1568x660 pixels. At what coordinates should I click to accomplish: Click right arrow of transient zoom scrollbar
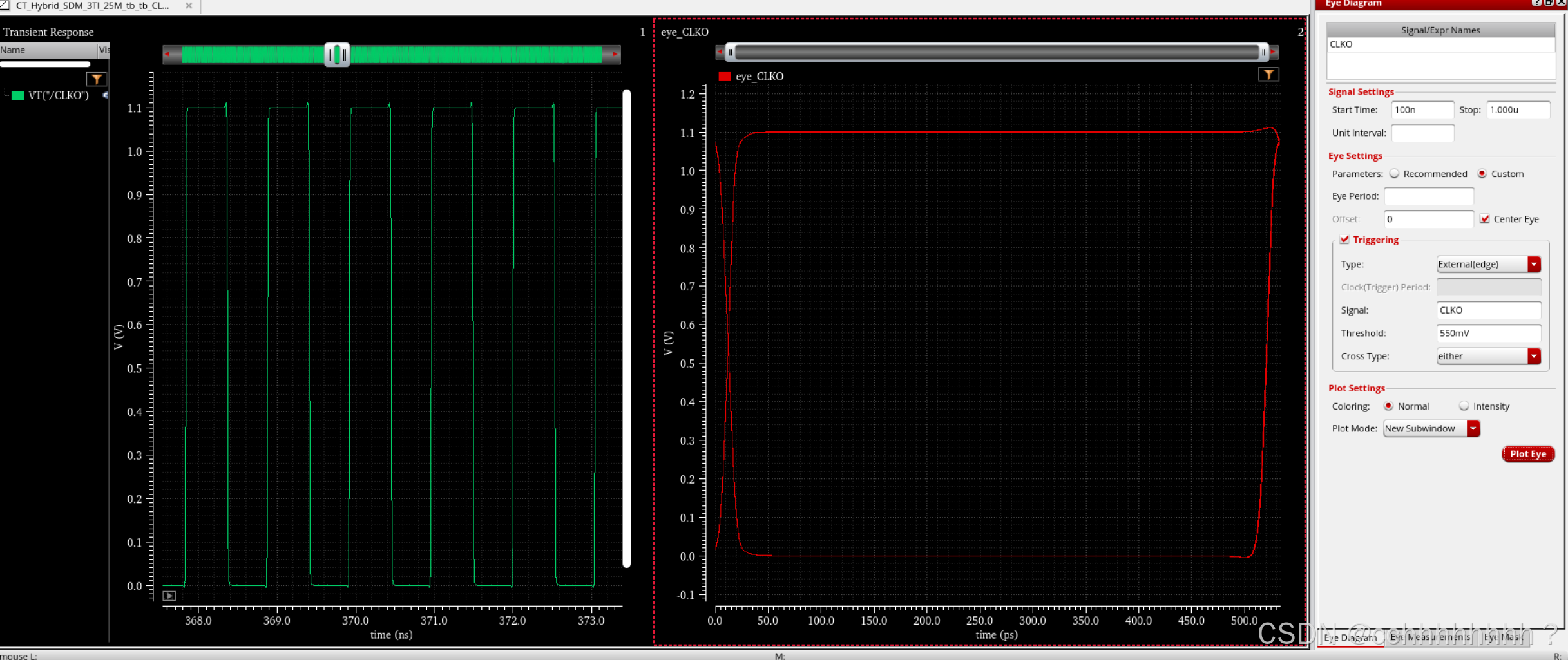[x=615, y=55]
